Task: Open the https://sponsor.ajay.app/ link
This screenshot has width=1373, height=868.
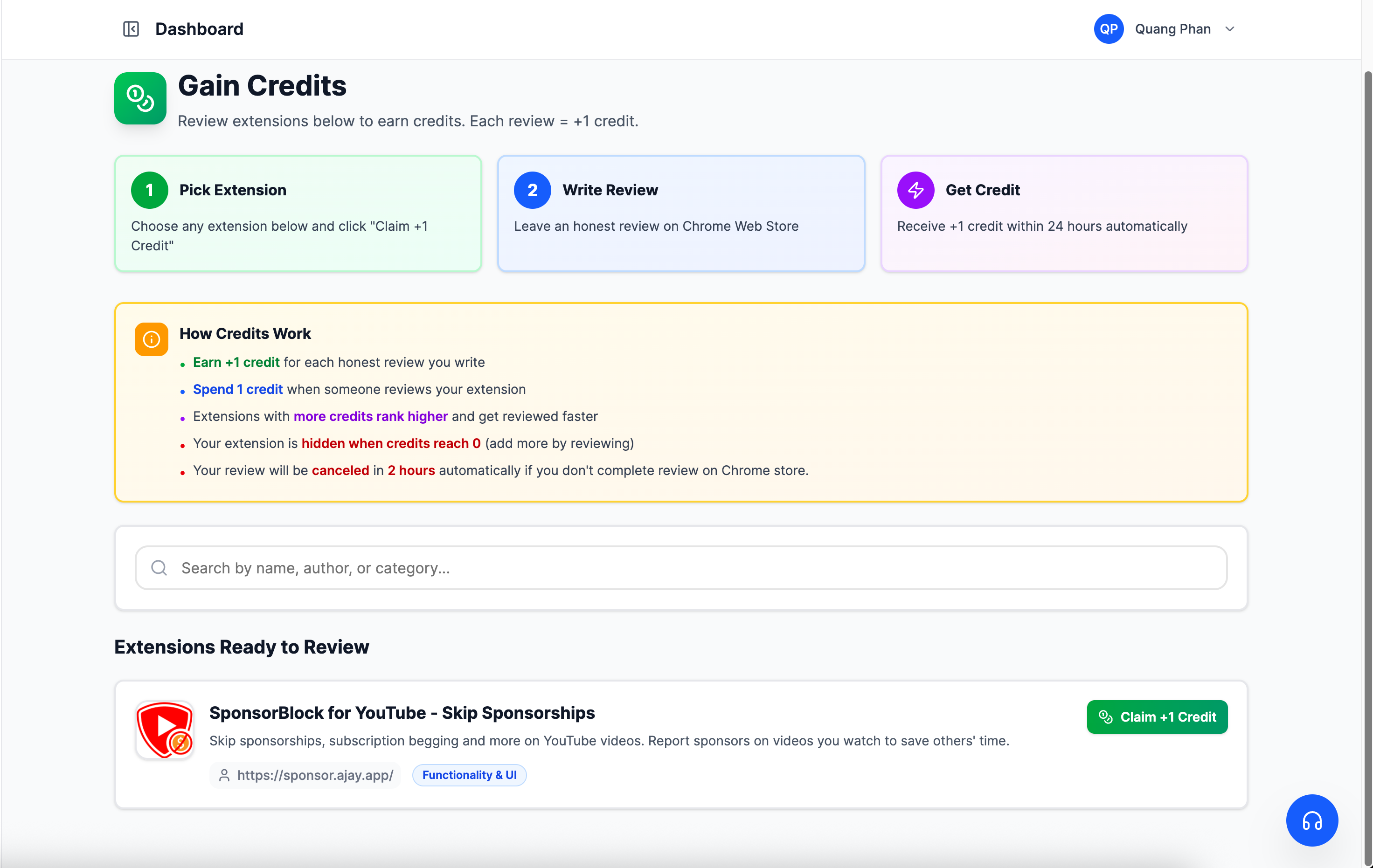Action: tap(315, 775)
